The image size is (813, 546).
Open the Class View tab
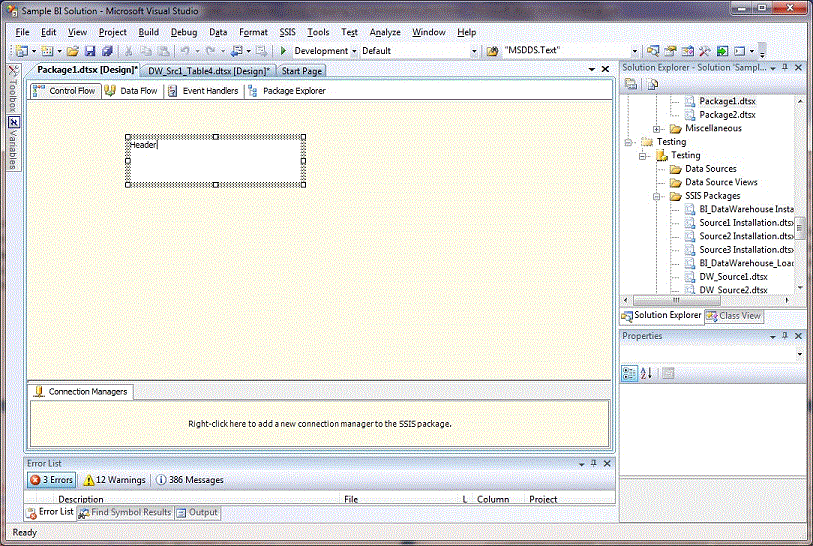click(x=734, y=316)
